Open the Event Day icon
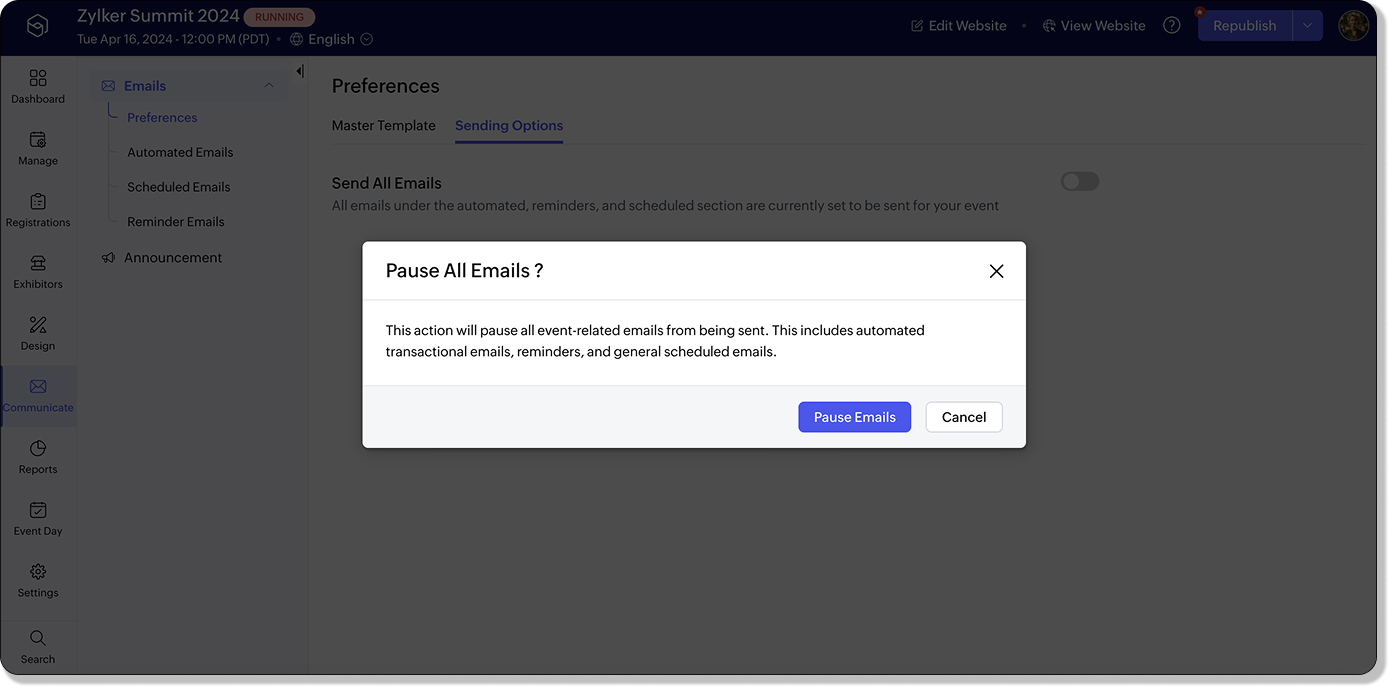1389x687 pixels. [x=38, y=510]
